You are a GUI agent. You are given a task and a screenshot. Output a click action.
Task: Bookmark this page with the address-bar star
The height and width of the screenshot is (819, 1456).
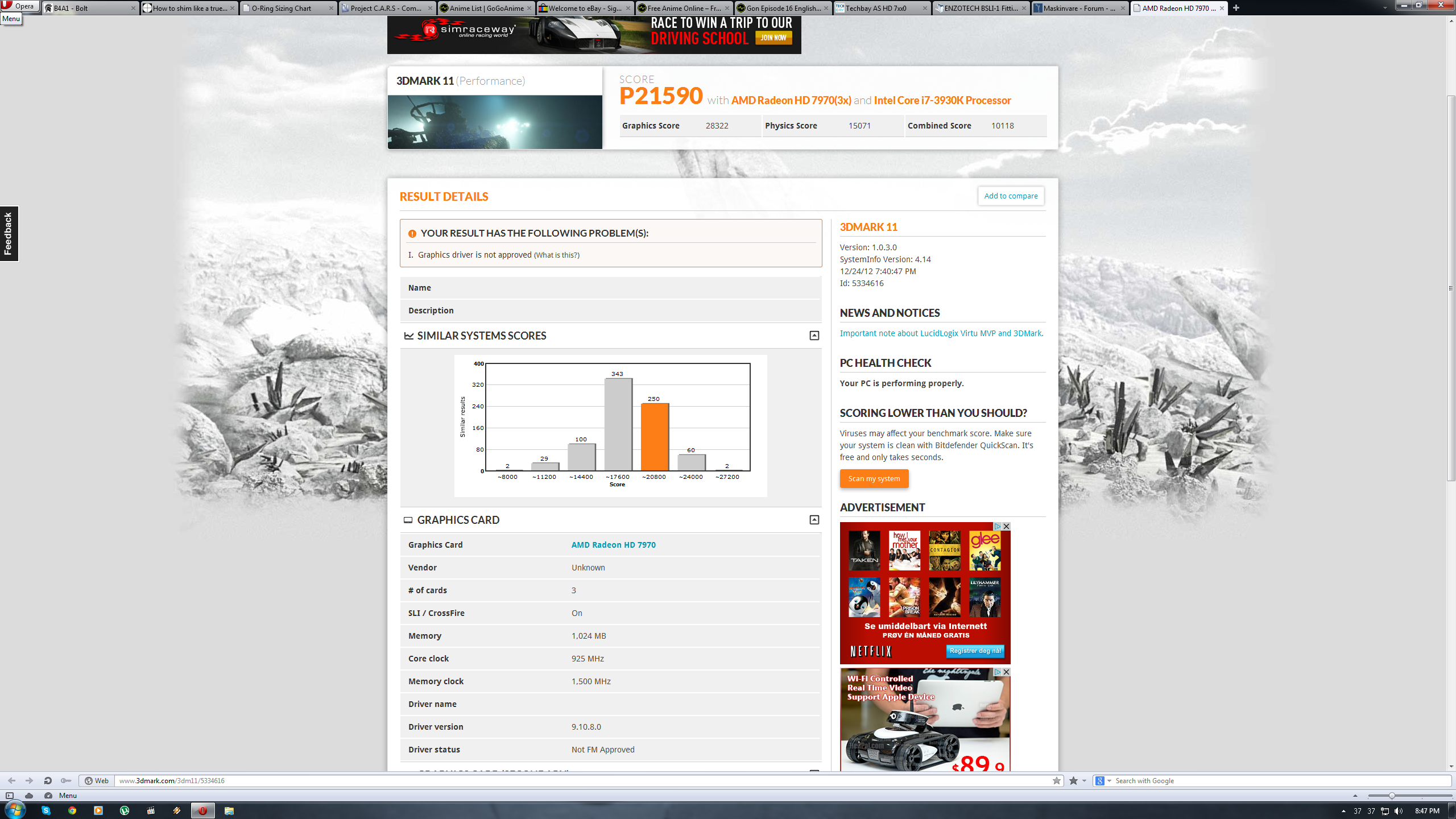[x=1056, y=781]
